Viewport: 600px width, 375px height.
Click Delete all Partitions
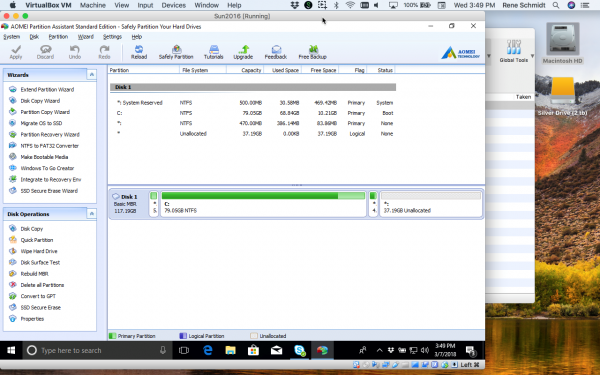42,285
